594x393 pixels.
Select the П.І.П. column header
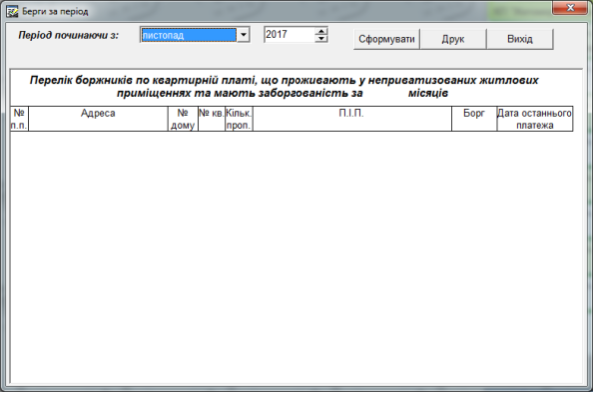(352, 119)
